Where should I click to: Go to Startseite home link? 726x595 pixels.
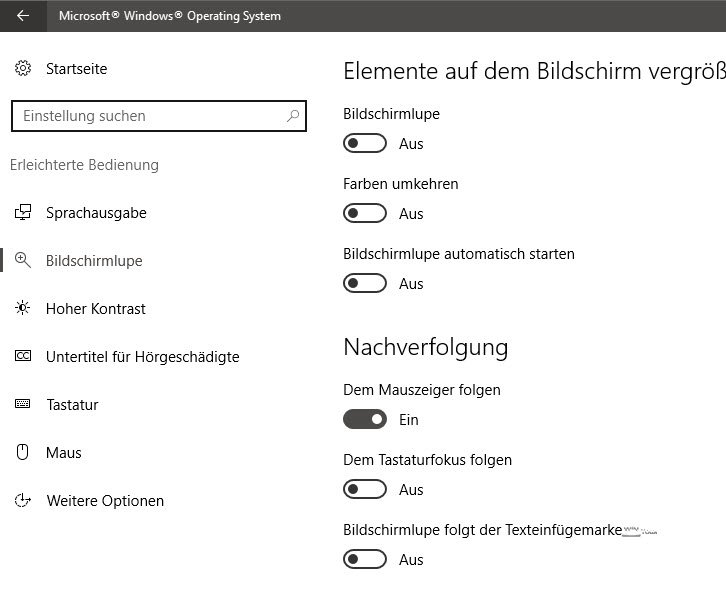point(76,69)
